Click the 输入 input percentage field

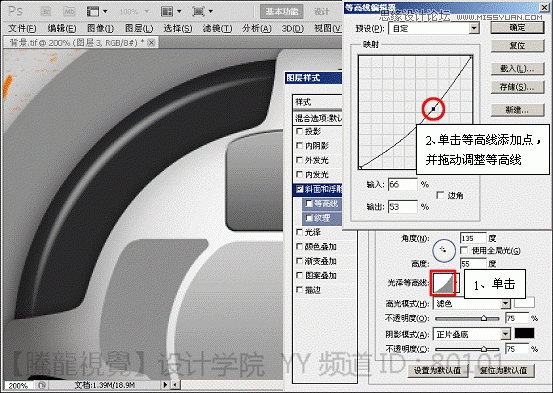coord(403,185)
